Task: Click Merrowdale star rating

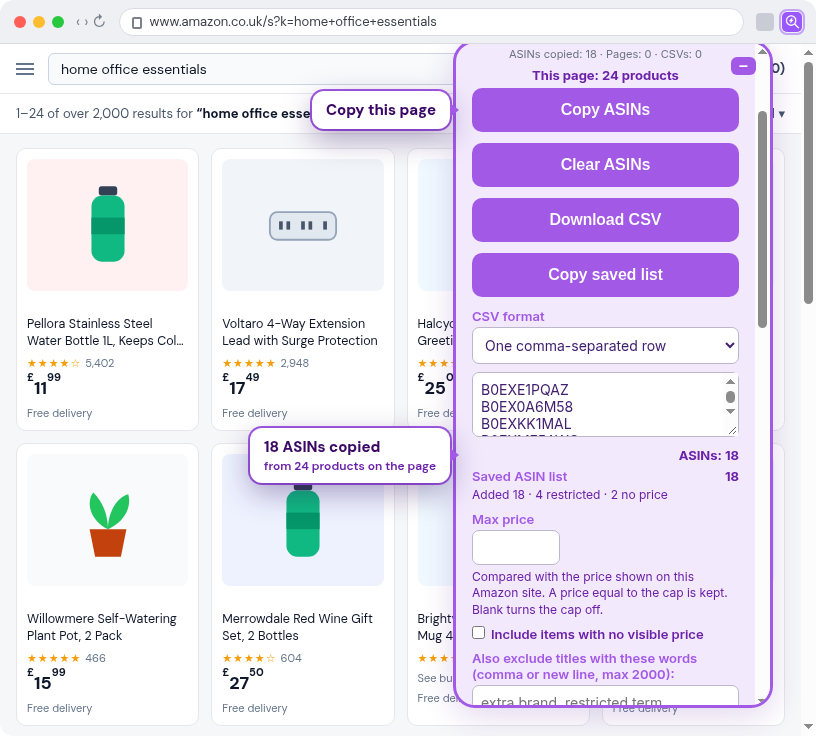Action: tap(249, 658)
